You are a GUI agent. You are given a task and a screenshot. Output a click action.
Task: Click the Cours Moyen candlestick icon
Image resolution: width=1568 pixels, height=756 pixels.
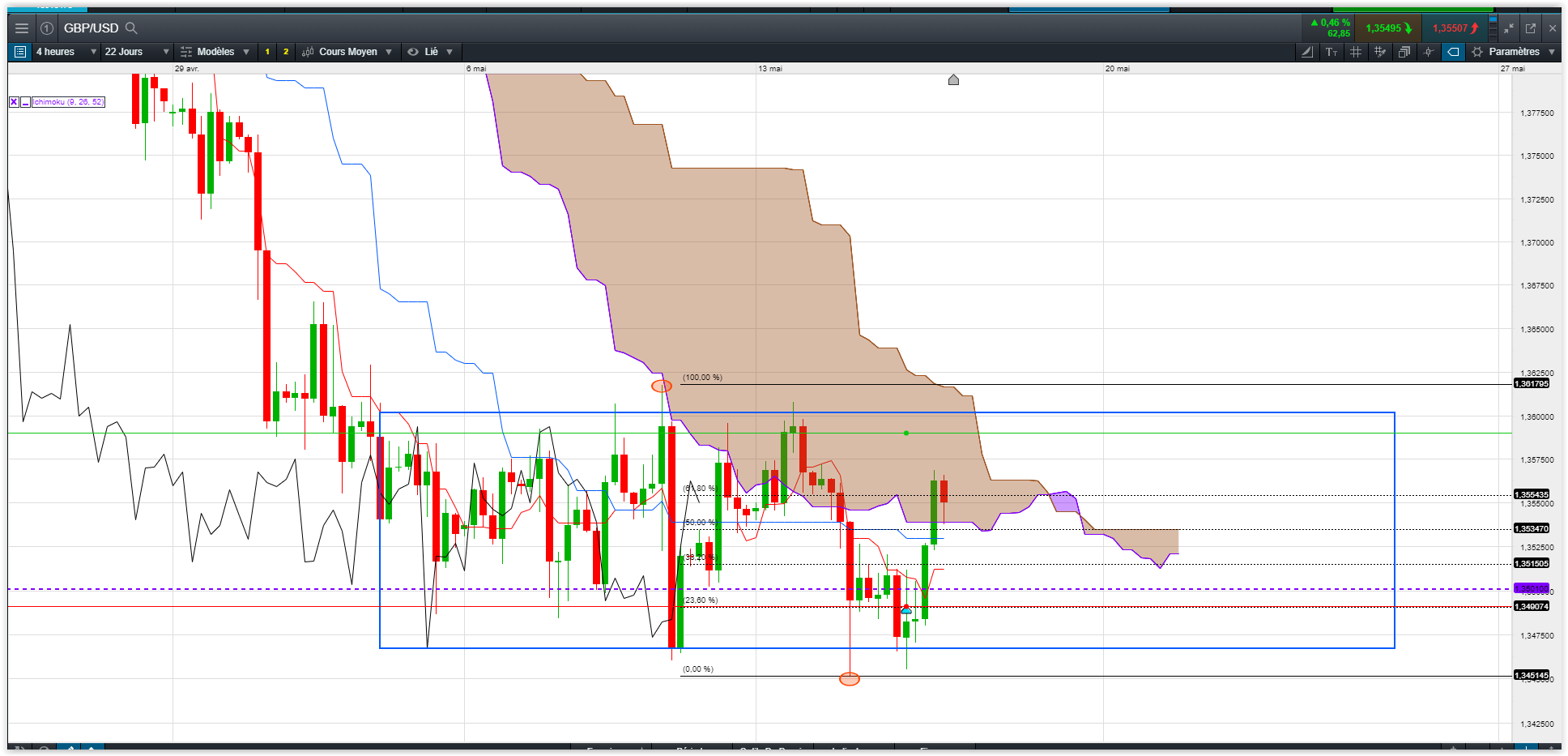308,52
